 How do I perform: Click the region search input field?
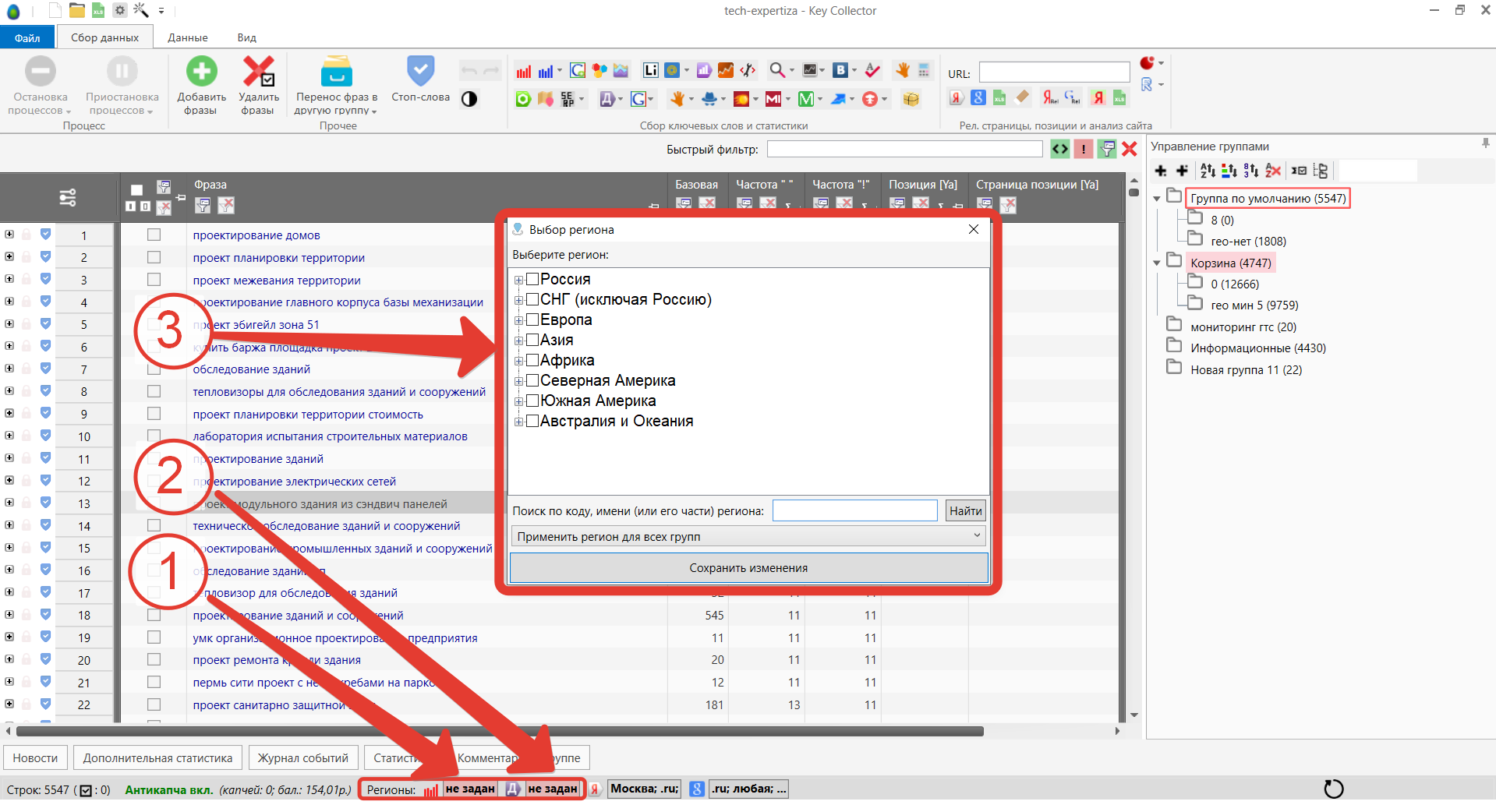855,510
